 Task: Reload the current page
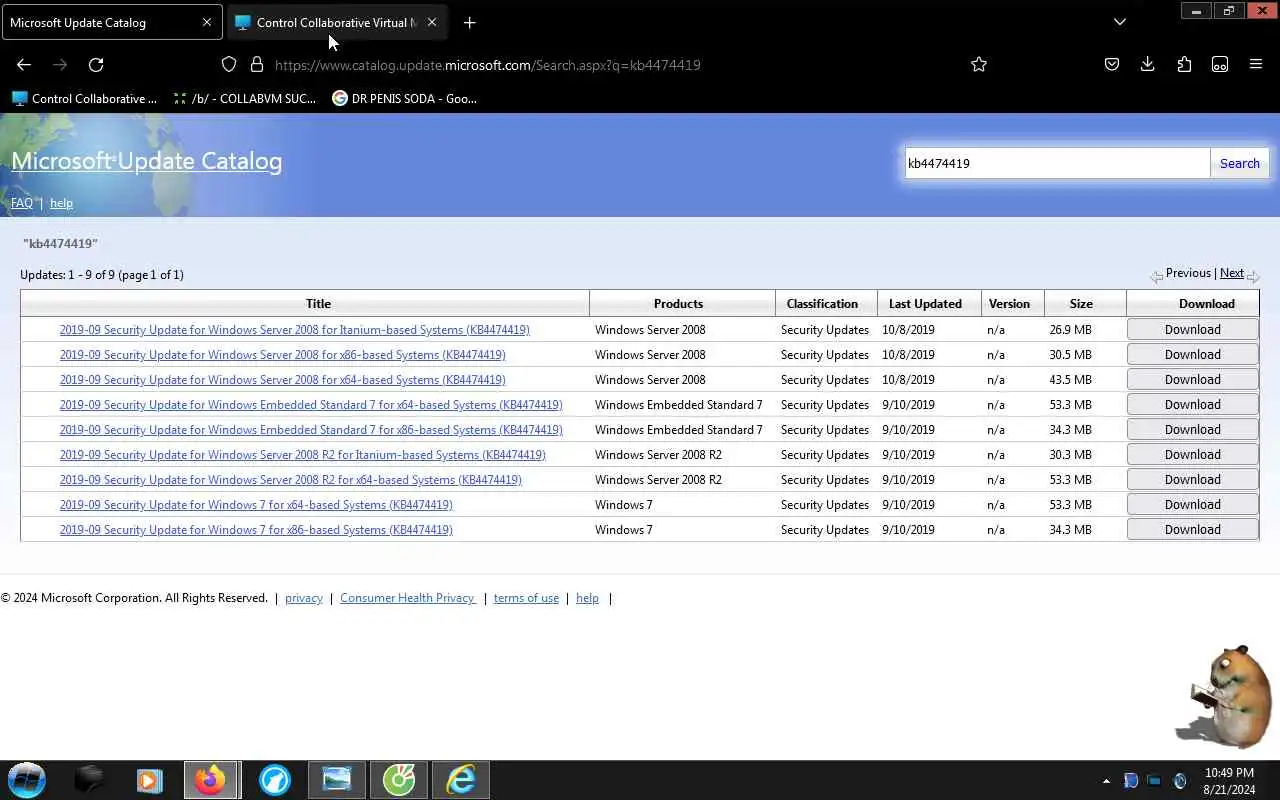click(96, 64)
